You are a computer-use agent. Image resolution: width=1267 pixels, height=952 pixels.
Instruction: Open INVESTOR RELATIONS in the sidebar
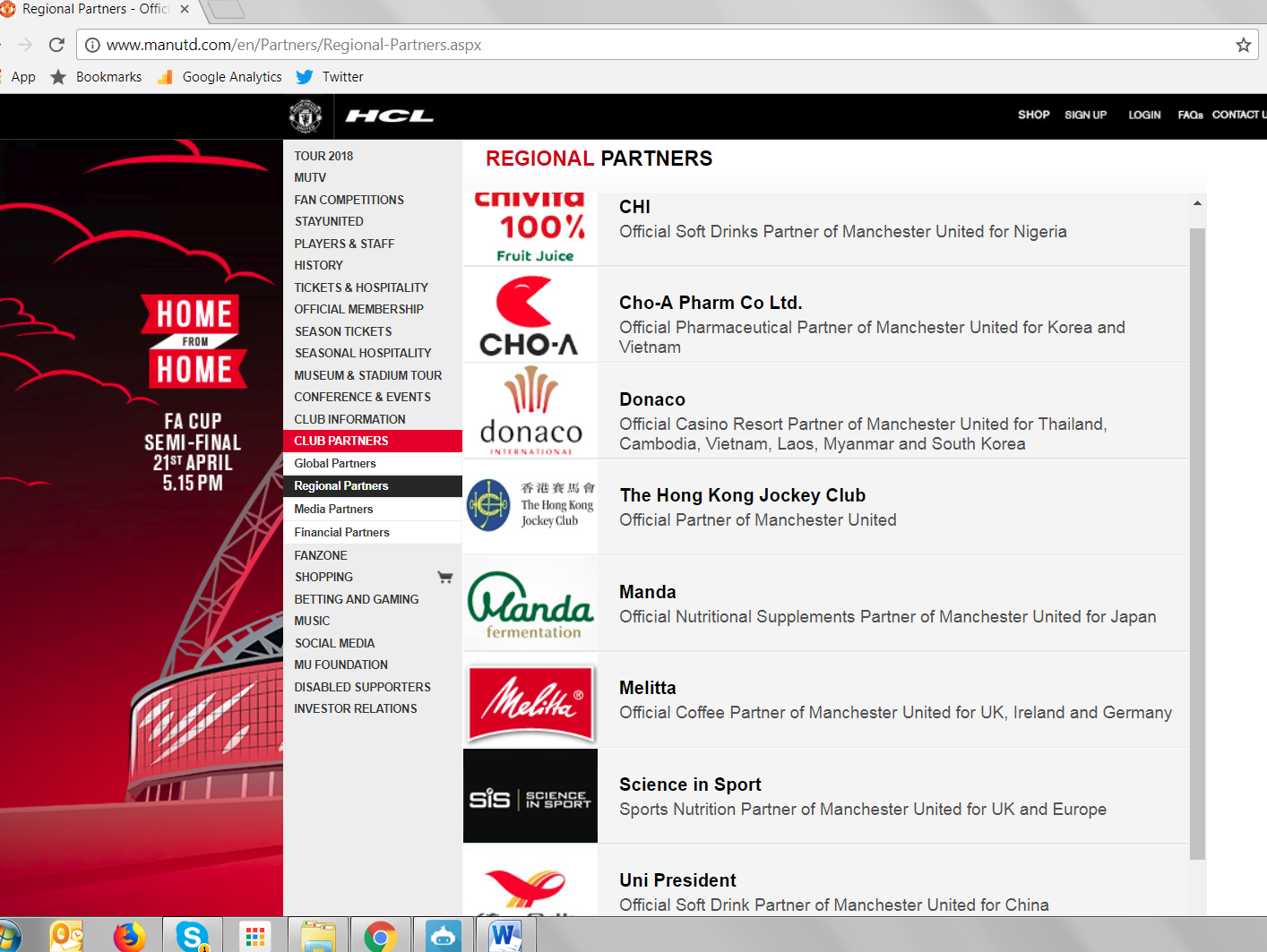(x=356, y=708)
